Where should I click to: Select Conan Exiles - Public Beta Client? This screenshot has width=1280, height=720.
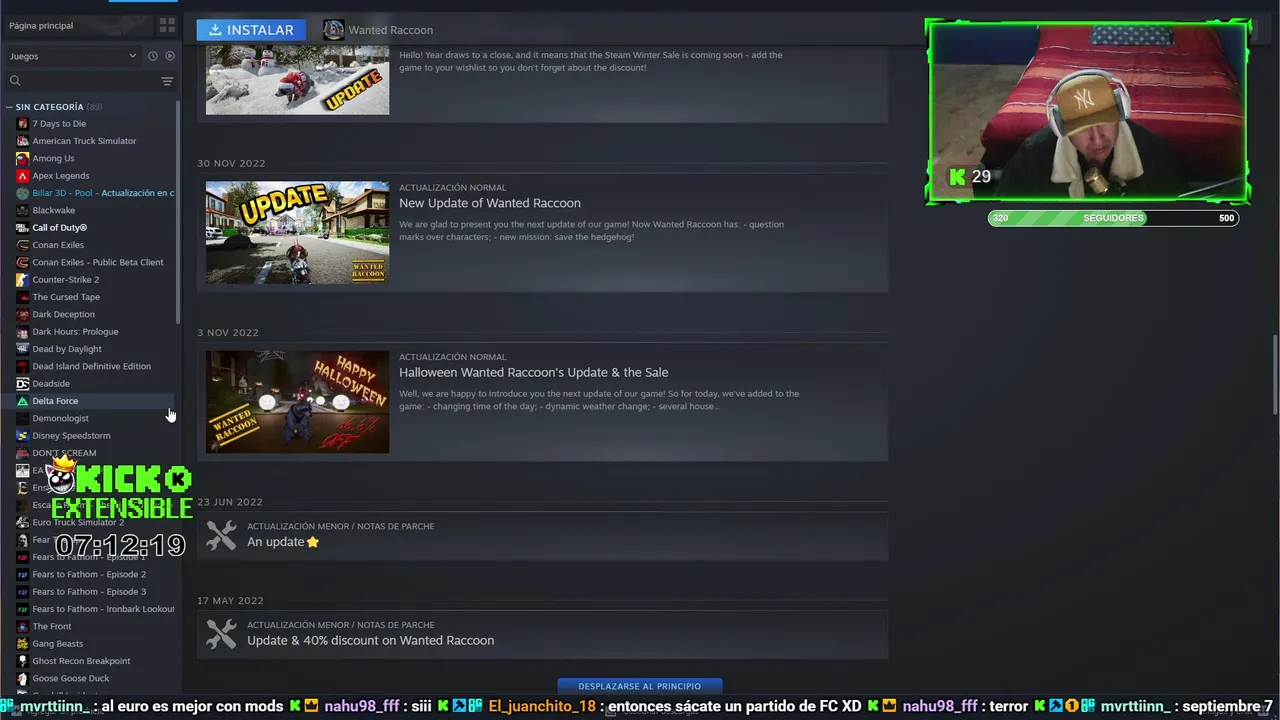tap(97, 262)
